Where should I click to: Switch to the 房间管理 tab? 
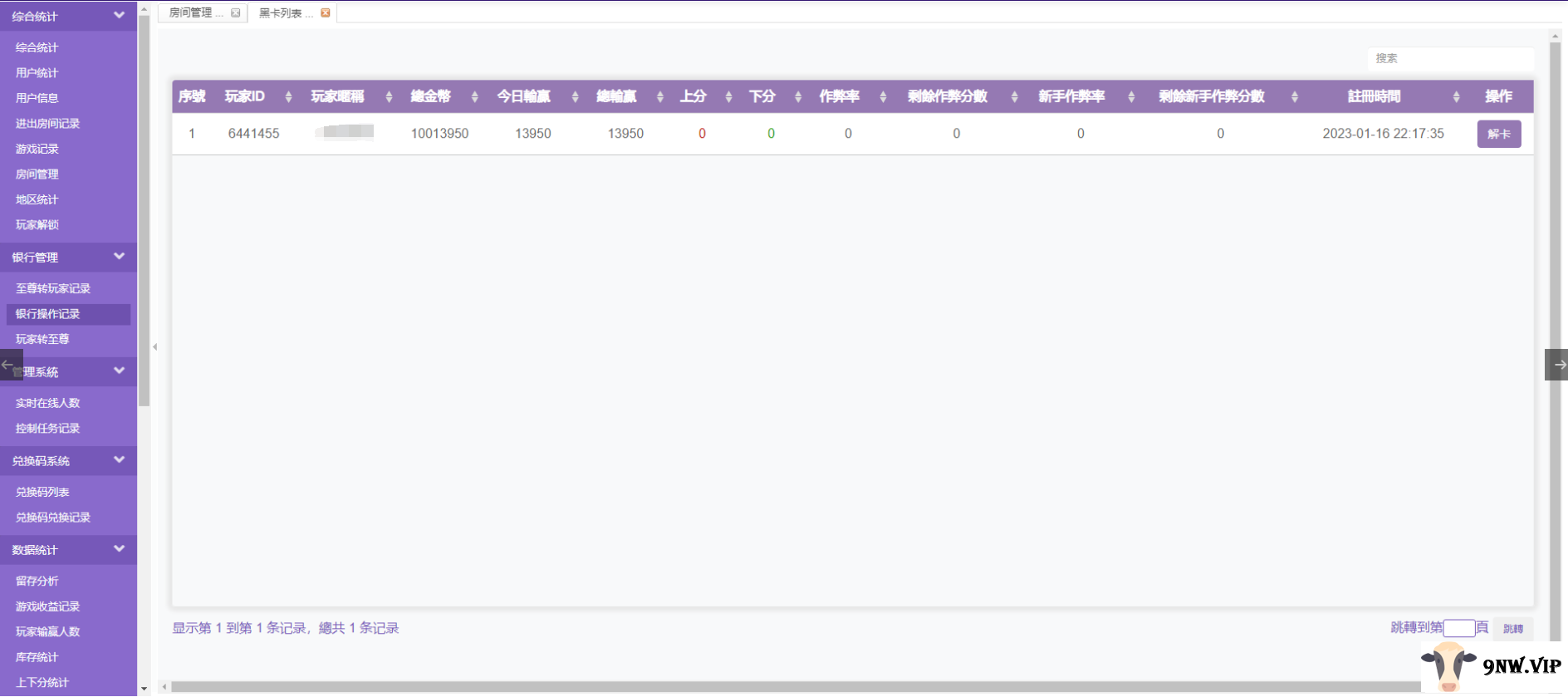tap(192, 12)
